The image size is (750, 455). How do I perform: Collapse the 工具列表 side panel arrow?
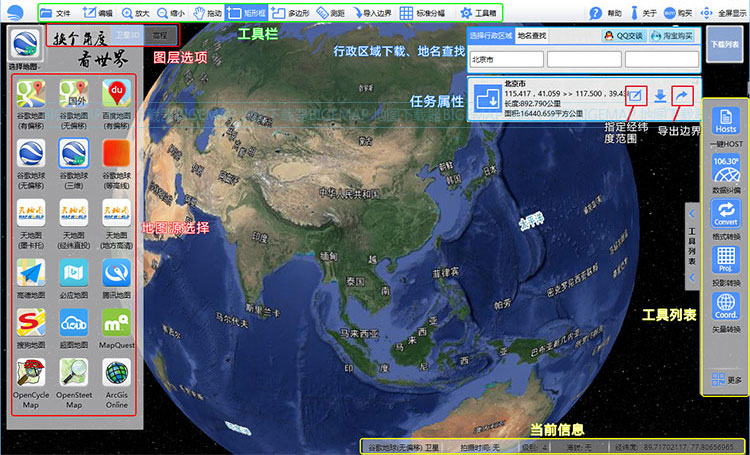pos(692,214)
